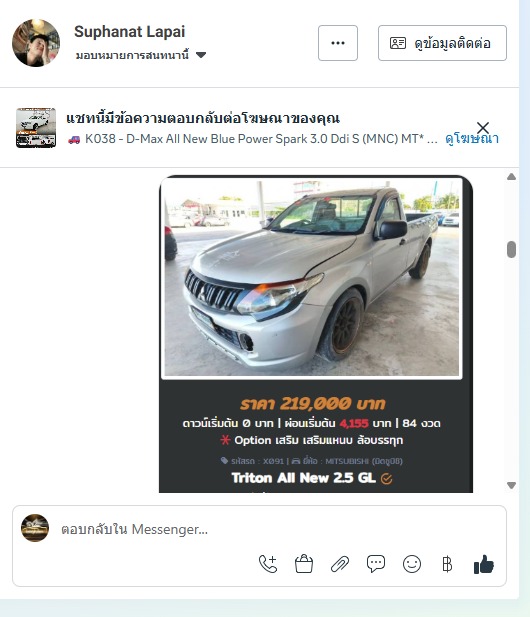Open the shopping bag order icon
The height and width of the screenshot is (617, 530).
point(304,564)
